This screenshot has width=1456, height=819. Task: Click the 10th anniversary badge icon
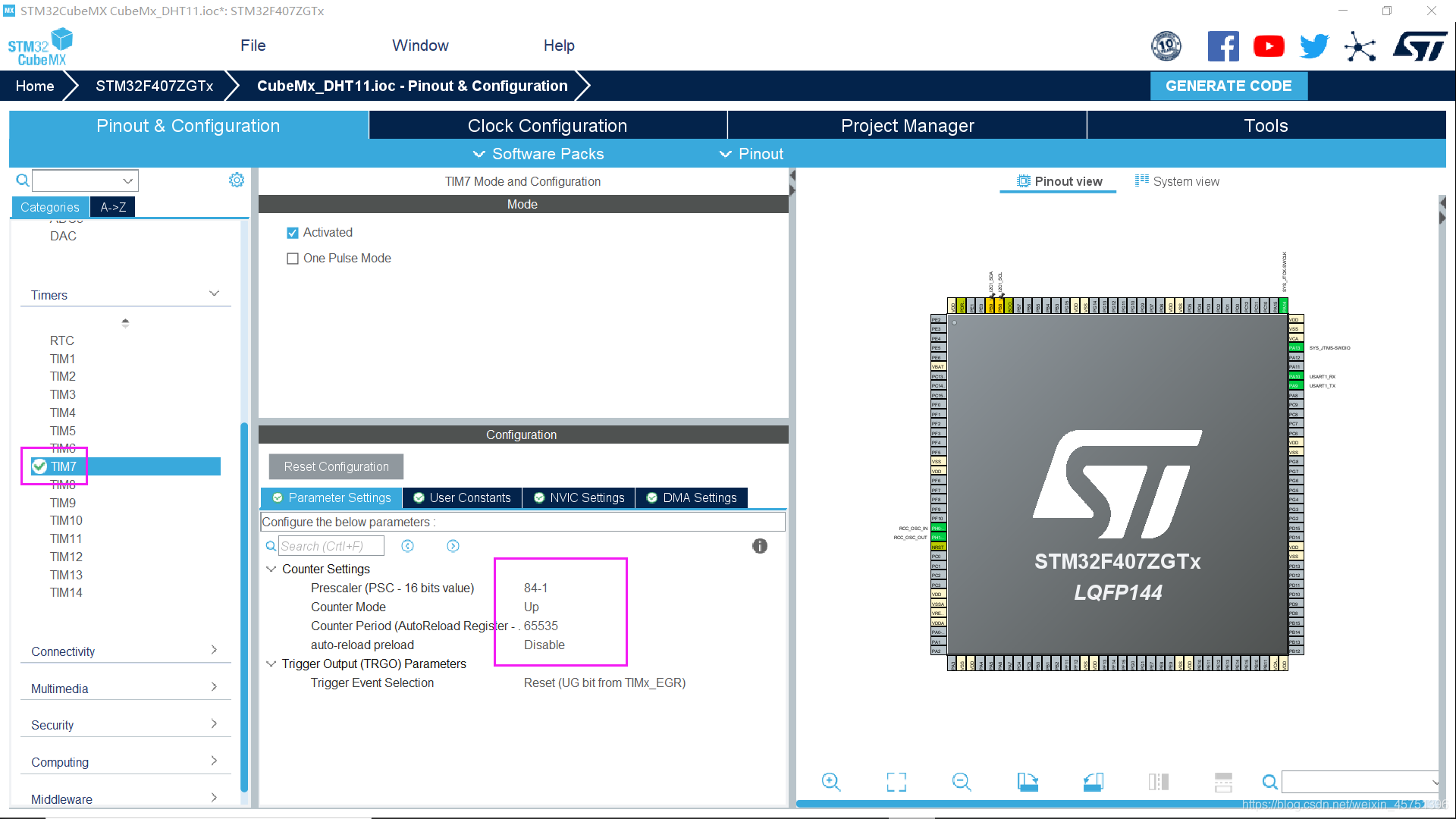point(1166,46)
